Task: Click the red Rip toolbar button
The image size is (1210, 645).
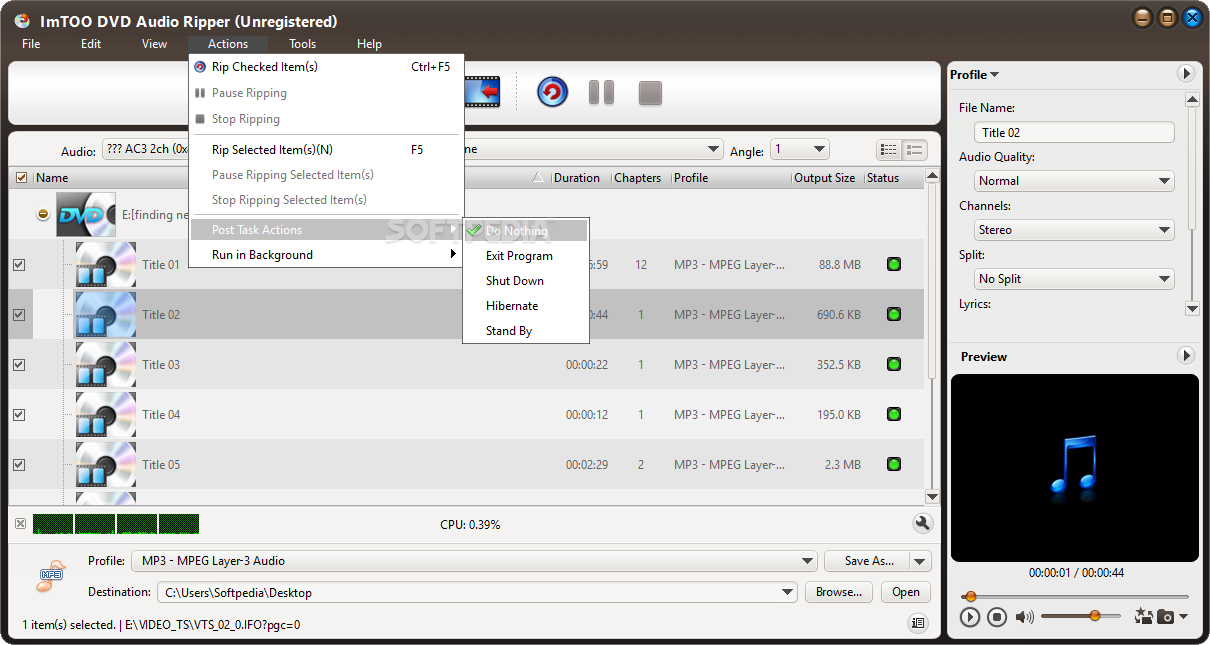Action: [x=552, y=92]
